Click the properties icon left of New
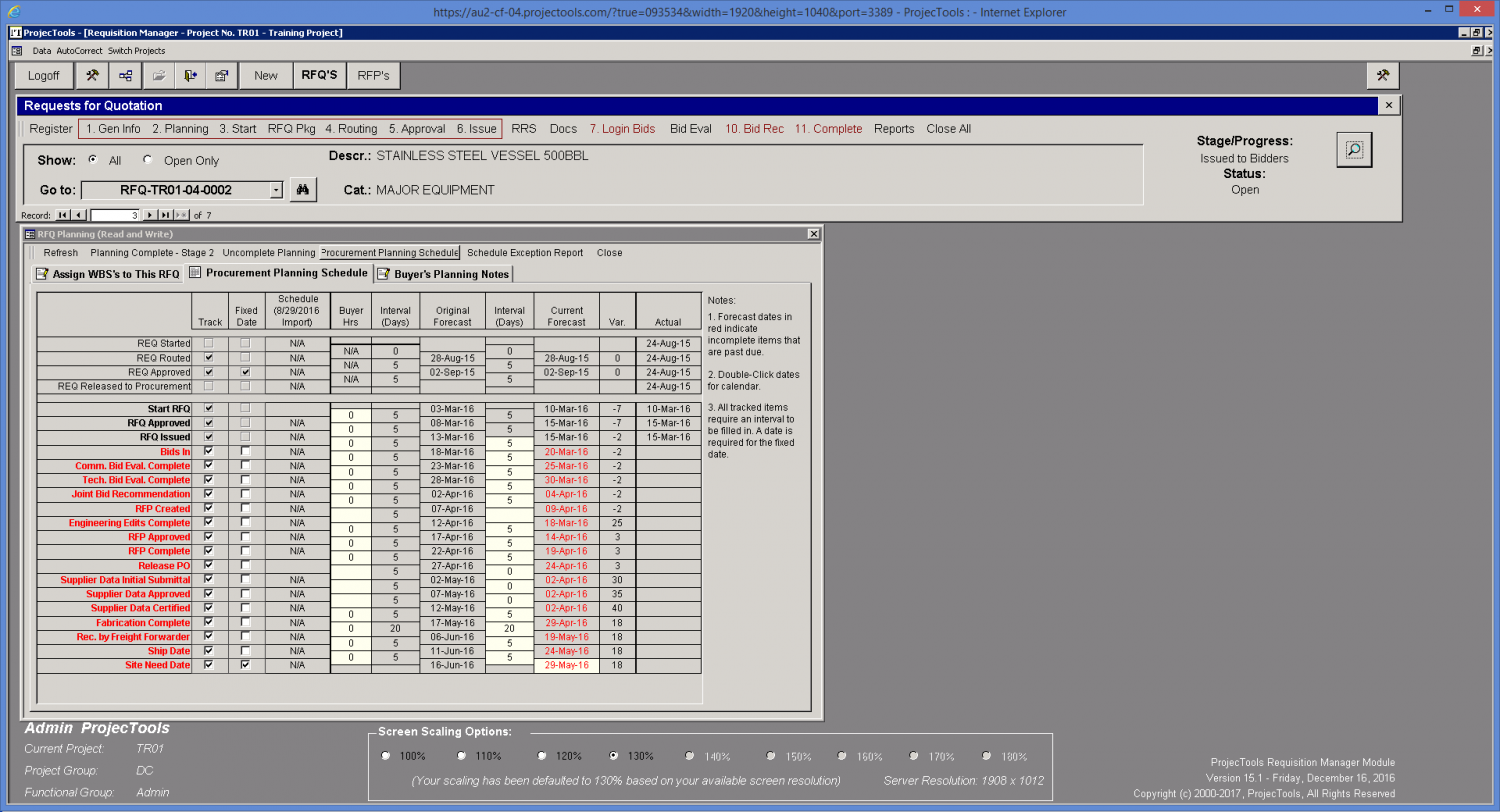The height and width of the screenshot is (812, 1500). [222, 75]
